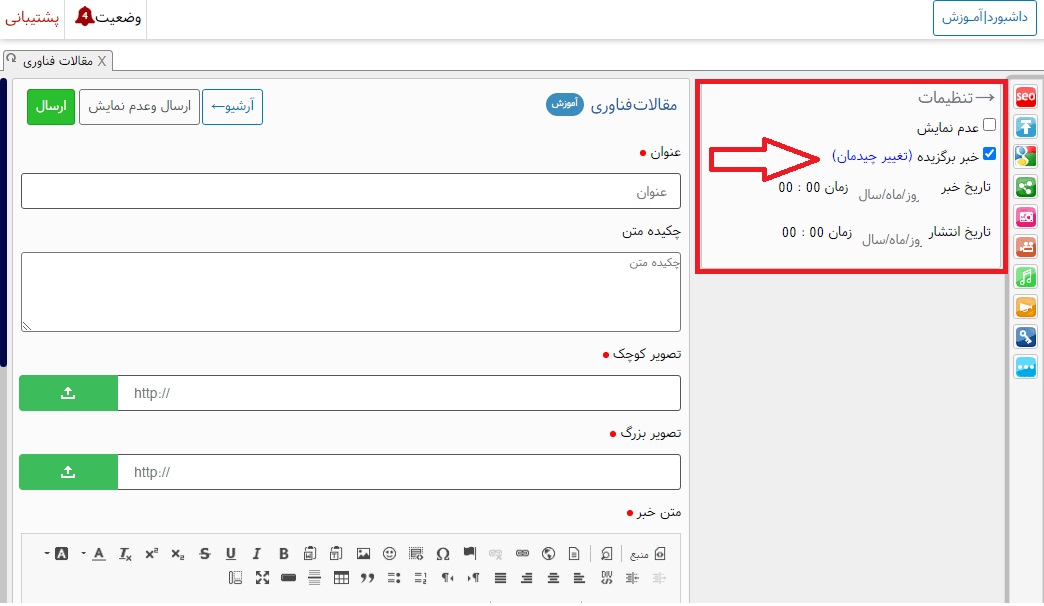Screen dimensions: 1044x606
Task: Click the ارسال وعدم نمایش button
Action: click(x=139, y=106)
